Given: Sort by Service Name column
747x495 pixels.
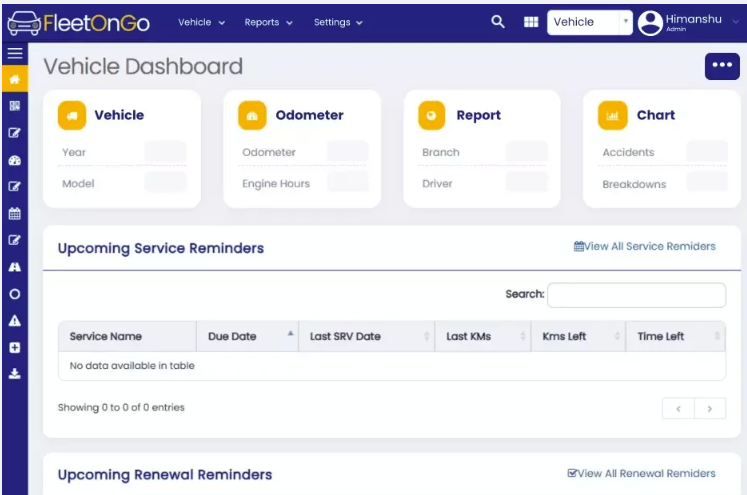Looking at the screenshot, I should point(127,336).
